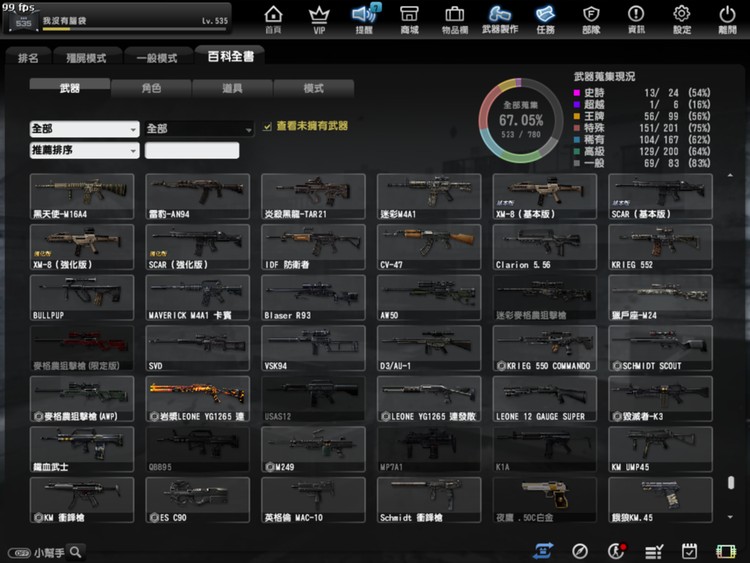
Task: Toggle the 小幫手 helper switch
Action: [x=19, y=552]
